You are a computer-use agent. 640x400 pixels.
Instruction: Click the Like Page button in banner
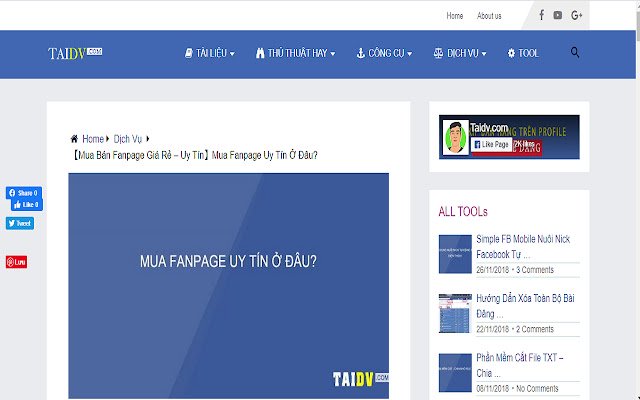(491, 144)
